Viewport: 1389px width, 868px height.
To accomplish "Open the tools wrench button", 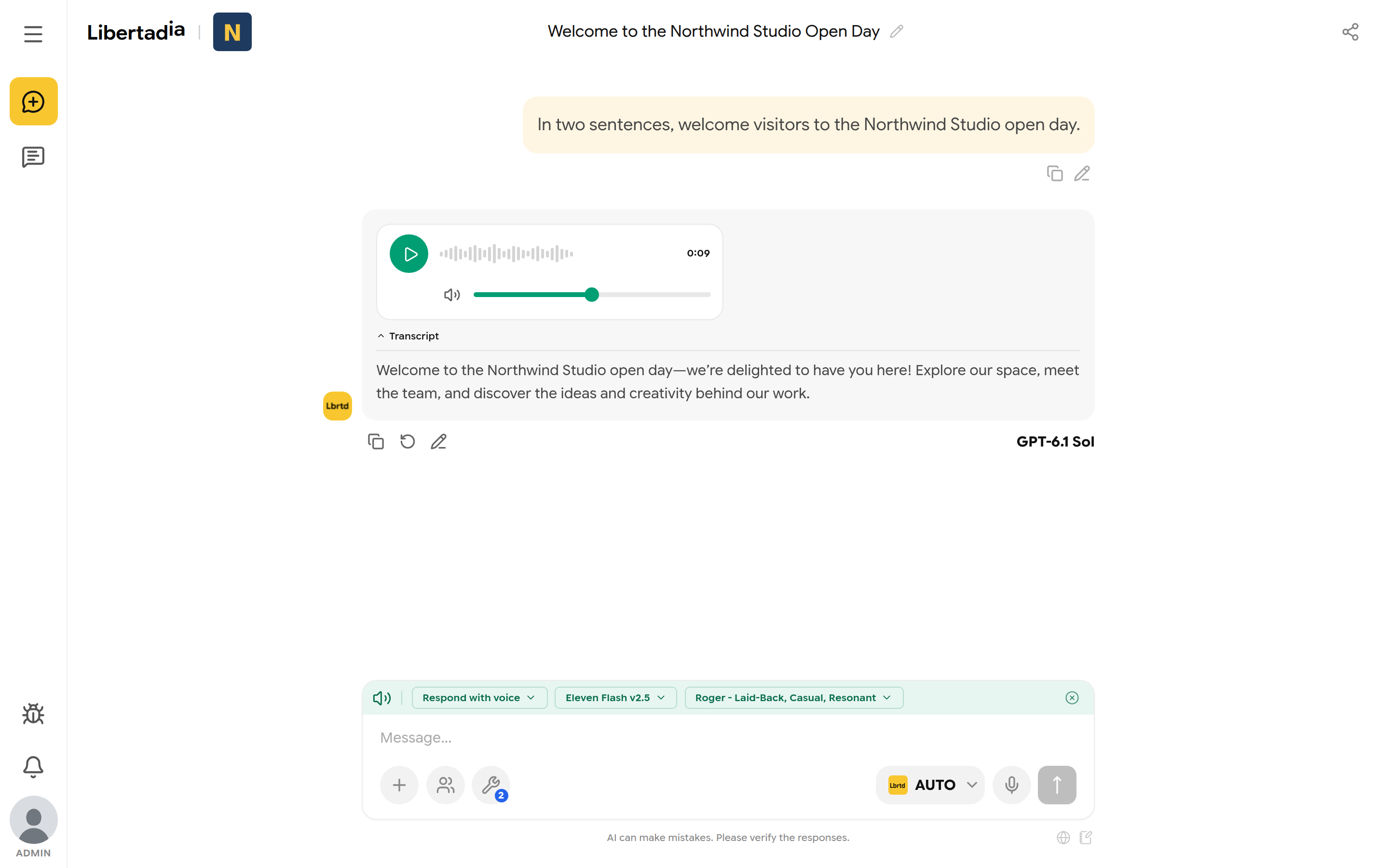I will tap(491, 785).
